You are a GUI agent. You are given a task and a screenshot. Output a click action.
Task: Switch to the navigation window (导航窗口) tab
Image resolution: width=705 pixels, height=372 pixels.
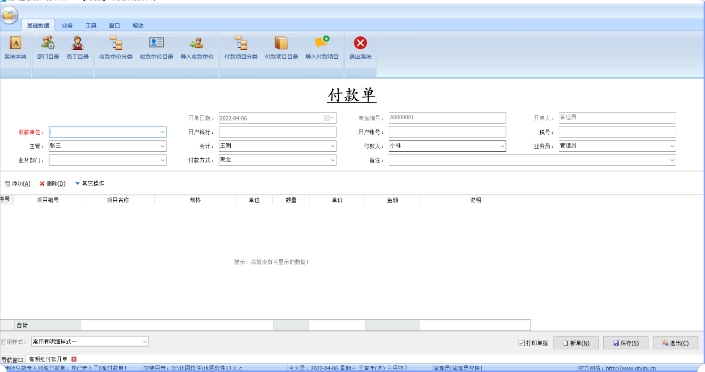pos(13,359)
